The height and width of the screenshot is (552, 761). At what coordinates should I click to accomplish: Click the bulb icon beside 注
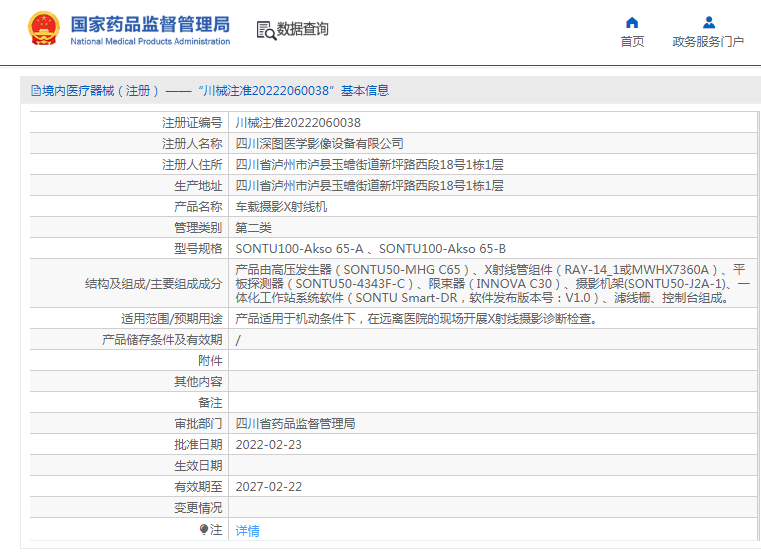204,530
